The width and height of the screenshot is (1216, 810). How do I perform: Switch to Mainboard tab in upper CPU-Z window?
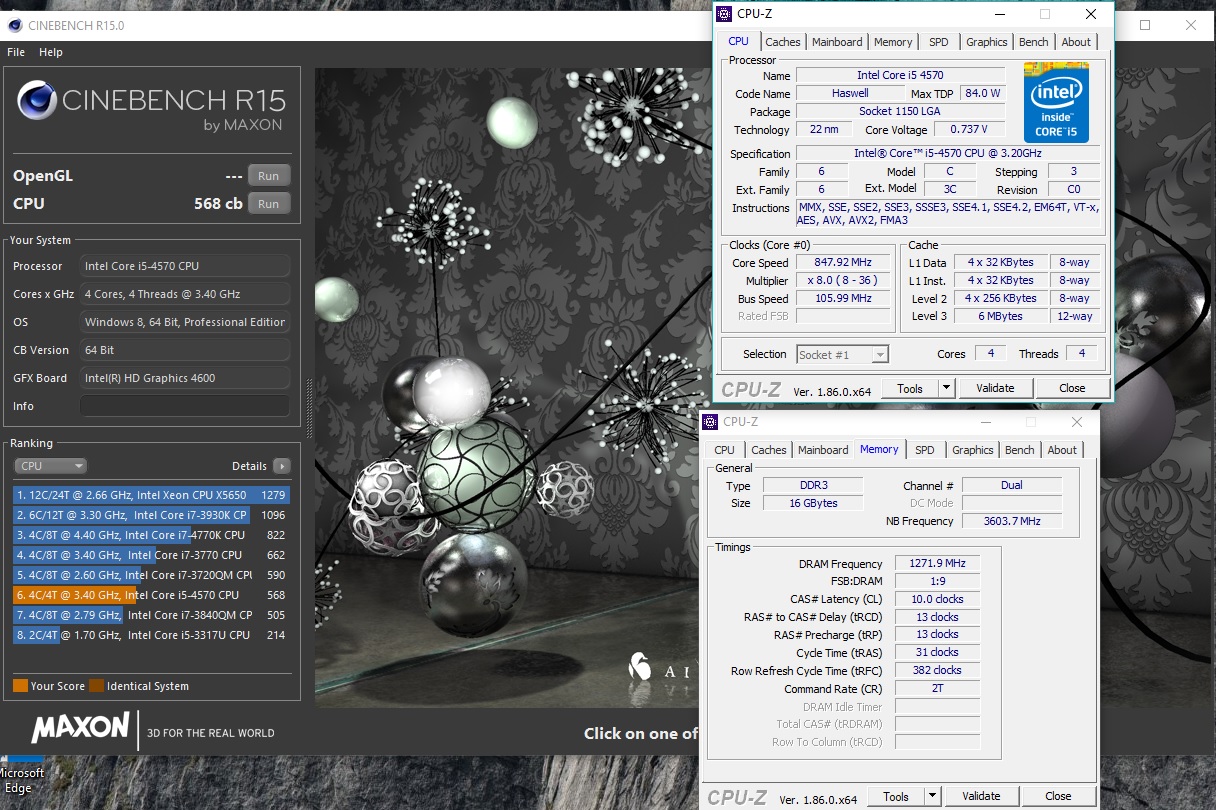(x=837, y=42)
